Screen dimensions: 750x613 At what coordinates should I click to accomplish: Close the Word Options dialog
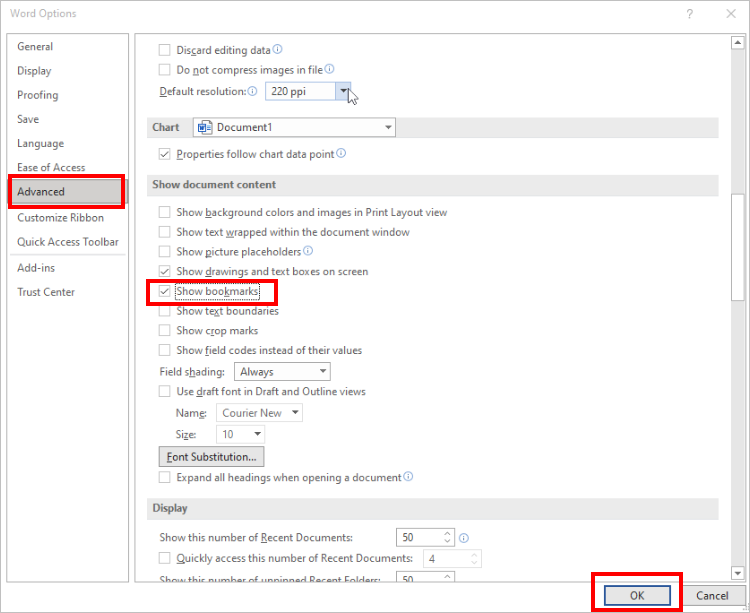point(731,14)
